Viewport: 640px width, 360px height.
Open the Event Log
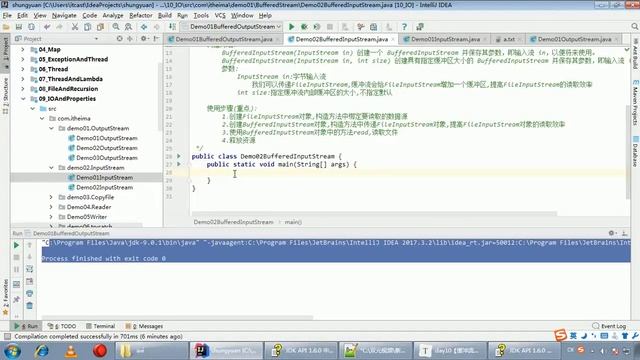coord(609,326)
